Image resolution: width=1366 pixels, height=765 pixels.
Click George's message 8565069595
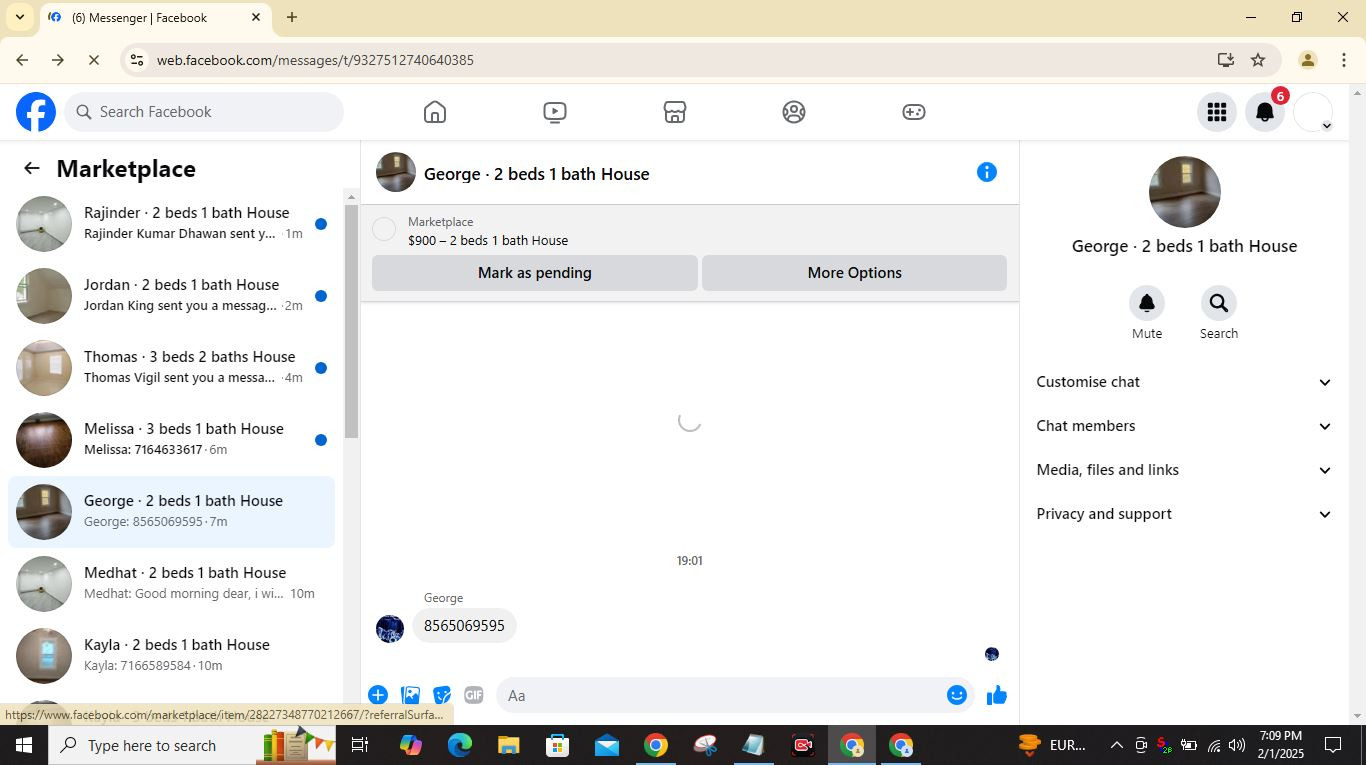[x=464, y=626]
